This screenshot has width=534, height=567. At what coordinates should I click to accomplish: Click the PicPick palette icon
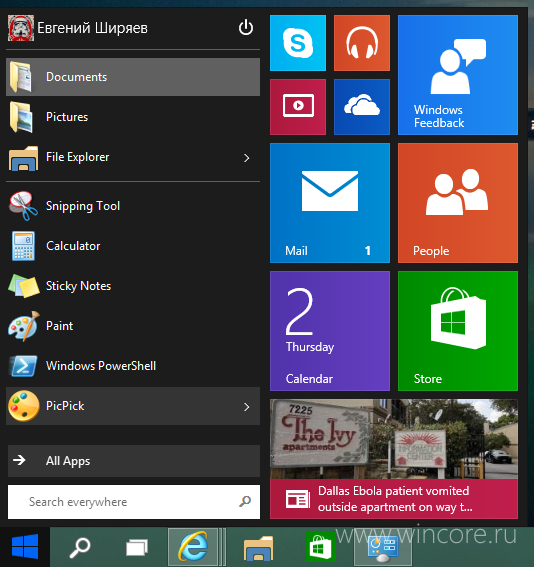click(x=24, y=406)
